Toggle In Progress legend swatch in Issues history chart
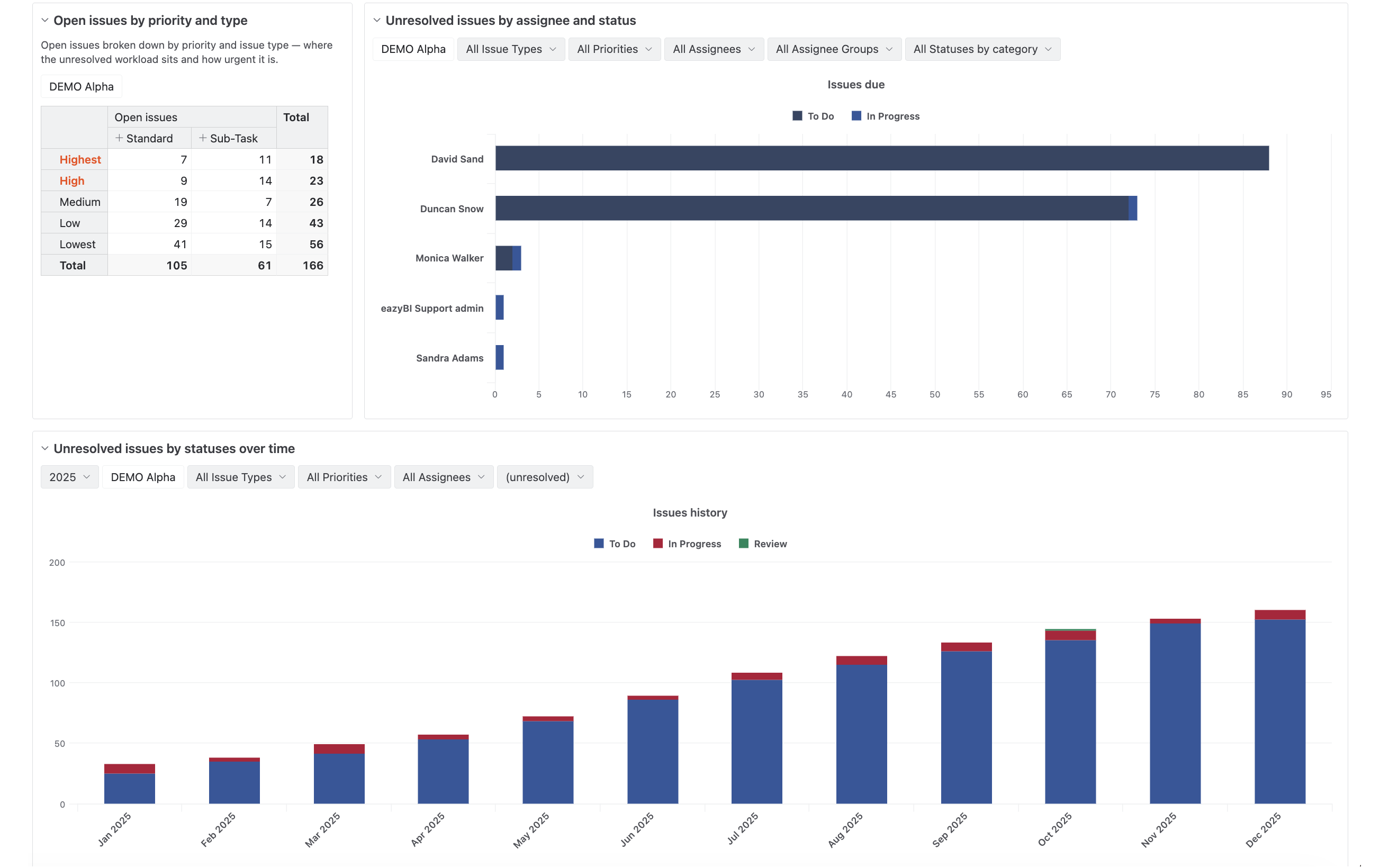 (658, 544)
